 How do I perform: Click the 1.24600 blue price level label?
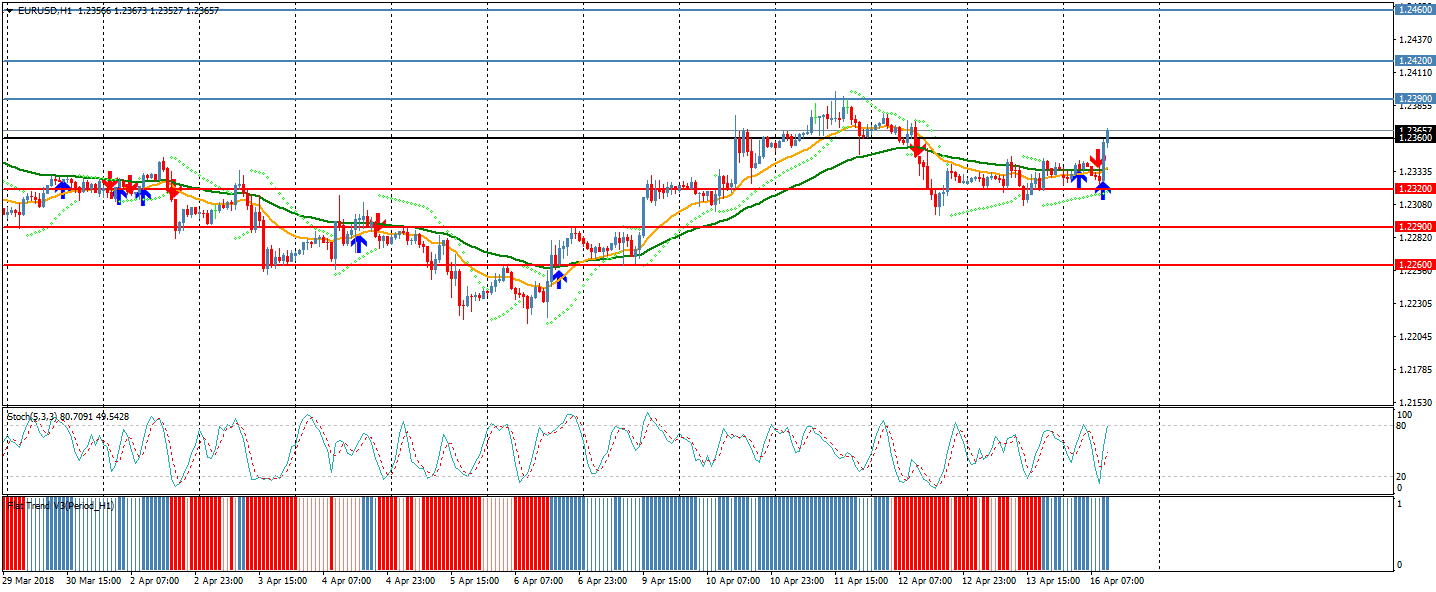pyautogui.click(x=1414, y=9)
